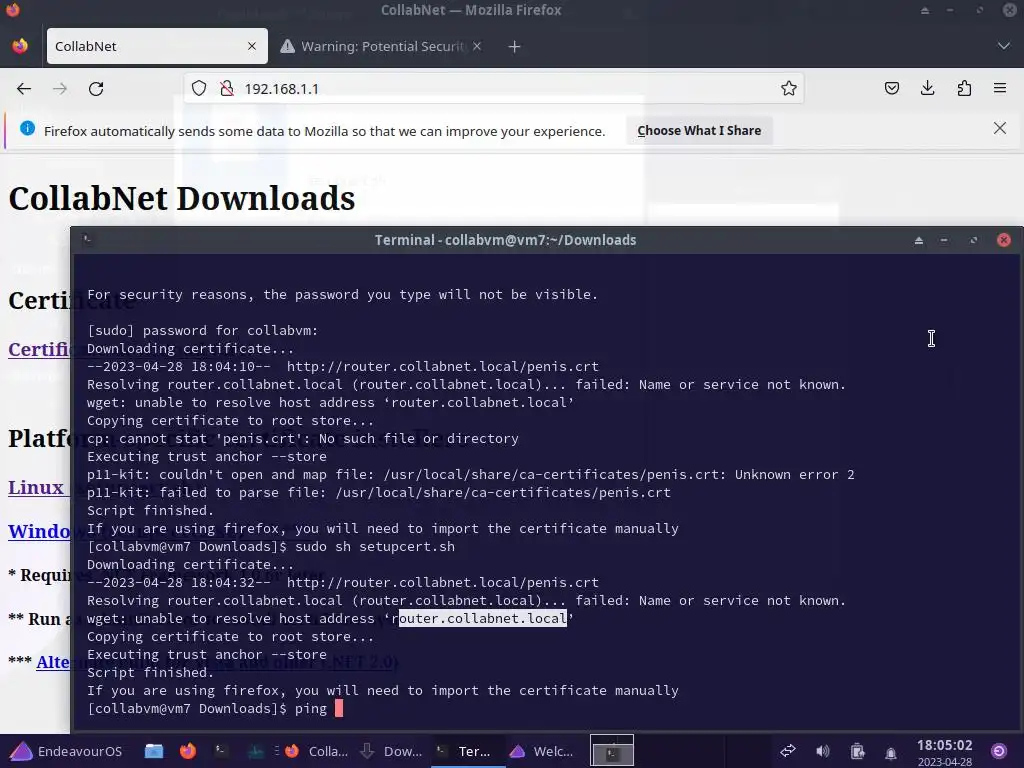This screenshot has height=768, width=1024.
Task: Click the '[sudo] password for collabvm:' line
Action: pyautogui.click(x=202, y=330)
